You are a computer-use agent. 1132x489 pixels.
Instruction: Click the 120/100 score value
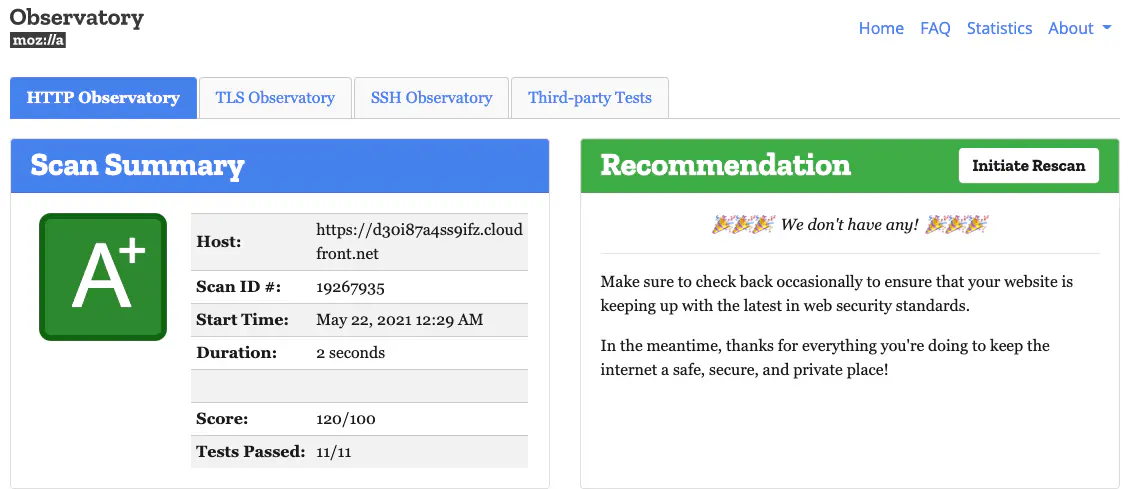(346, 419)
